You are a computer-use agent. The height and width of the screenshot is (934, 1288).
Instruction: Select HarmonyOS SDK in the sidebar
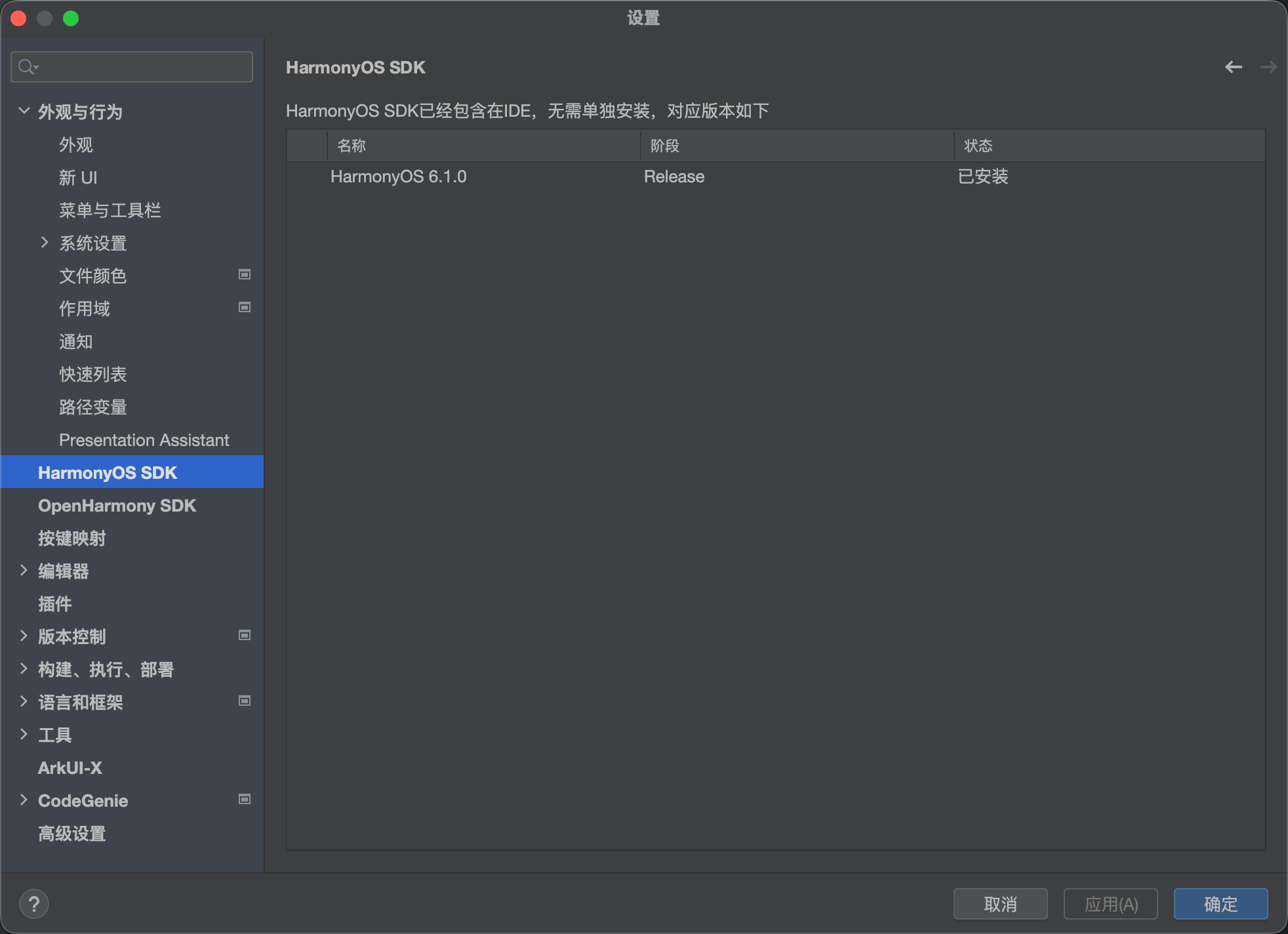pyautogui.click(x=132, y=472)
